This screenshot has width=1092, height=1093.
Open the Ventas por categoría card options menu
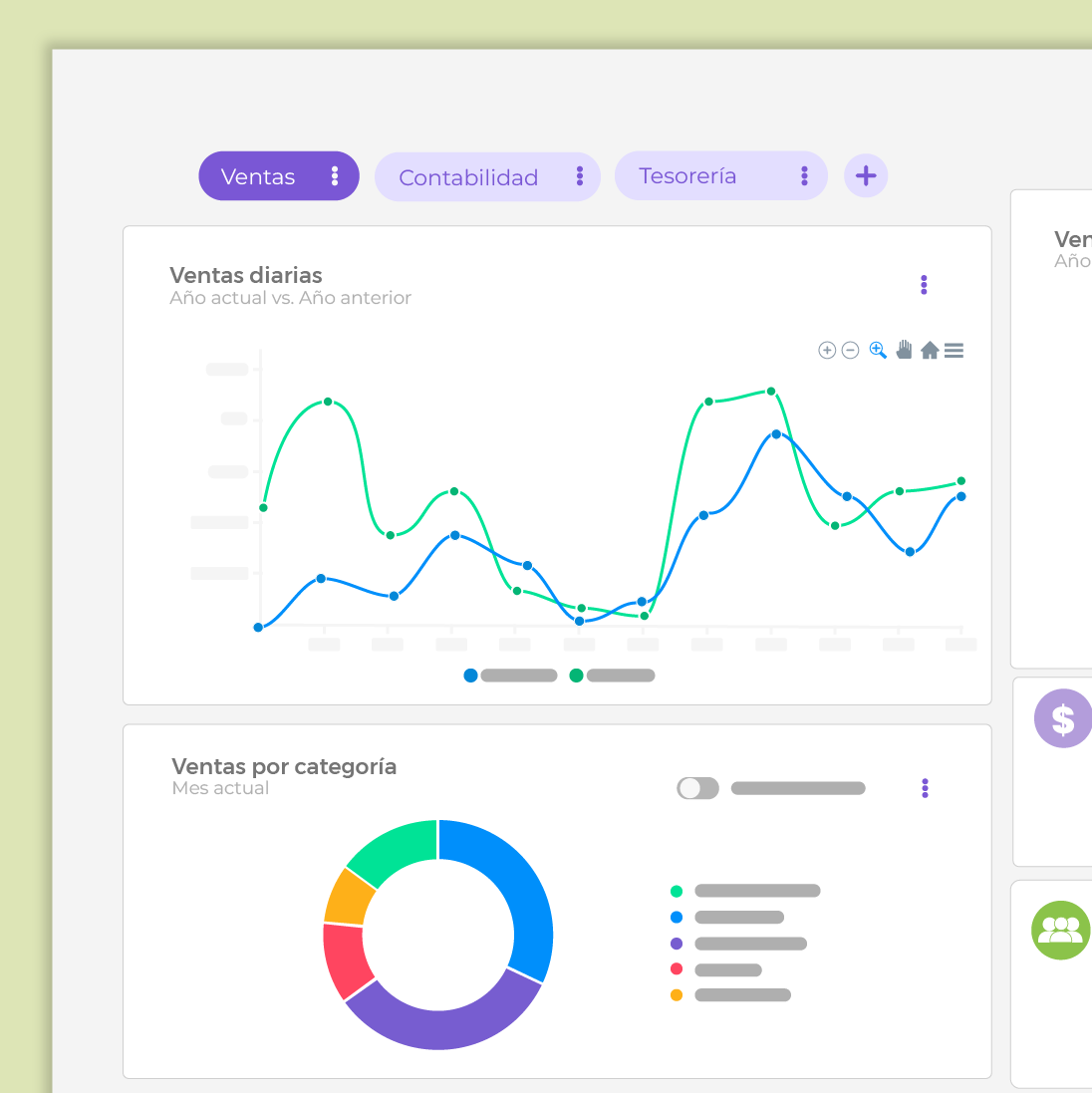(x=925, y=788)
